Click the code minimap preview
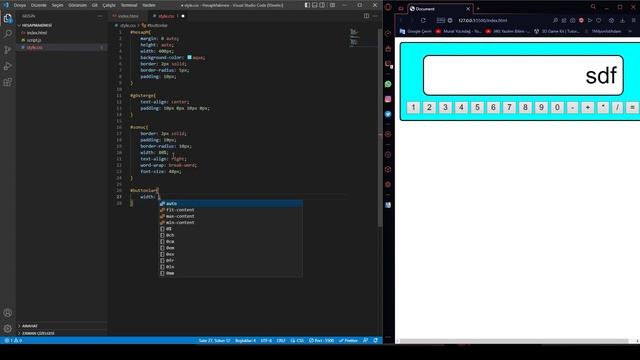Screen dimensions: 640x360 click(x=354, y=37)
